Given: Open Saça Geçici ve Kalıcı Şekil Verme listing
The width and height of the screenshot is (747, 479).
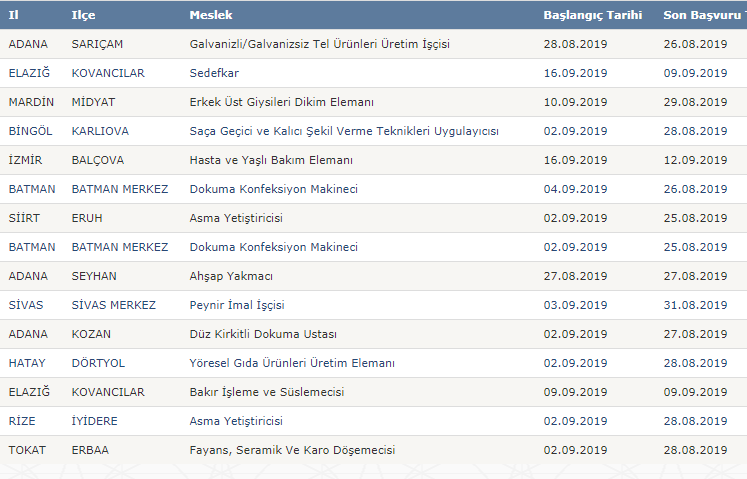Looking at the screenshot, I should [x=344, y=131].
